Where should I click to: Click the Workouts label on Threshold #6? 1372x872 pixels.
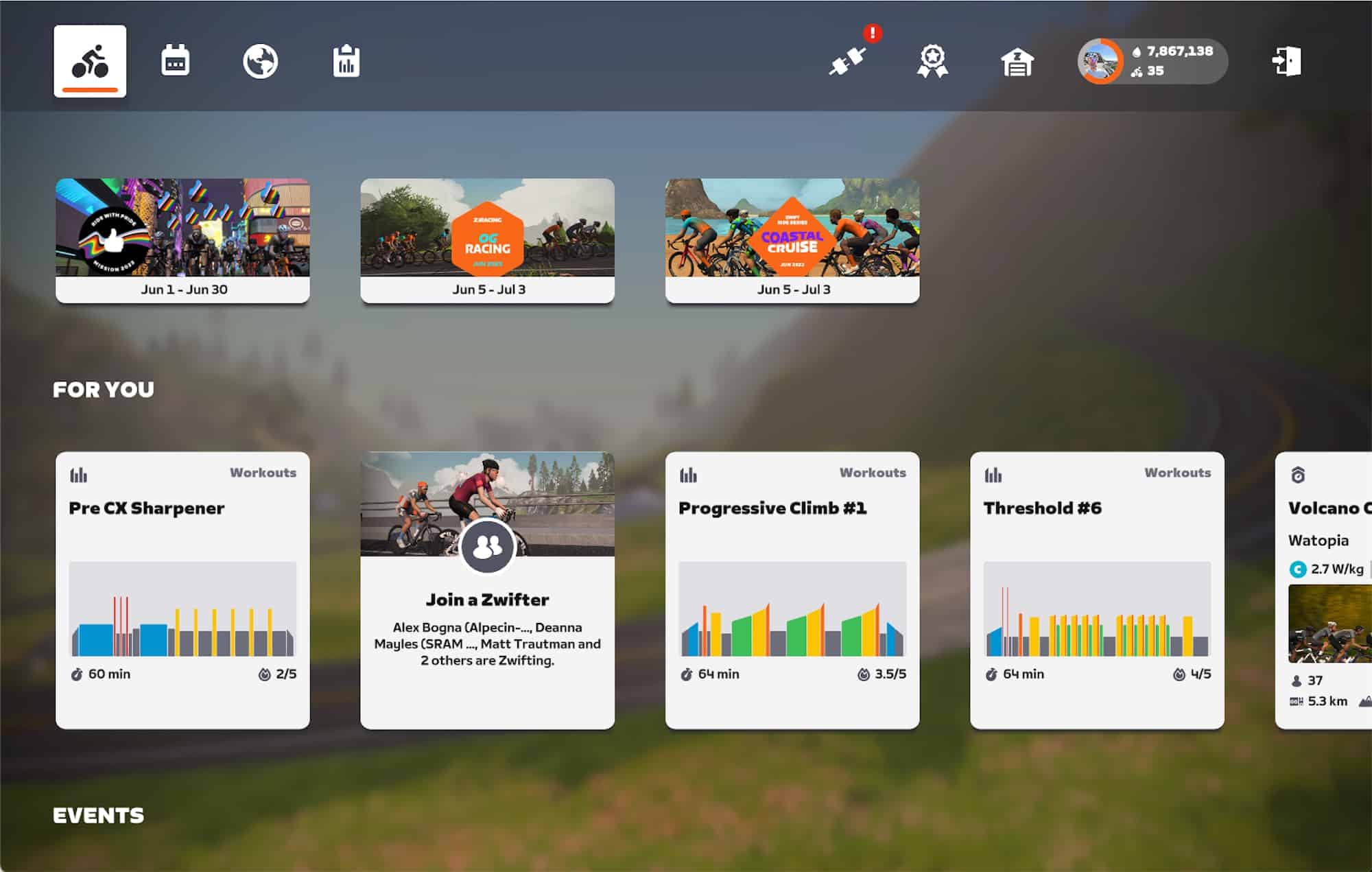pyautogui.click(x=1178, y=473)
